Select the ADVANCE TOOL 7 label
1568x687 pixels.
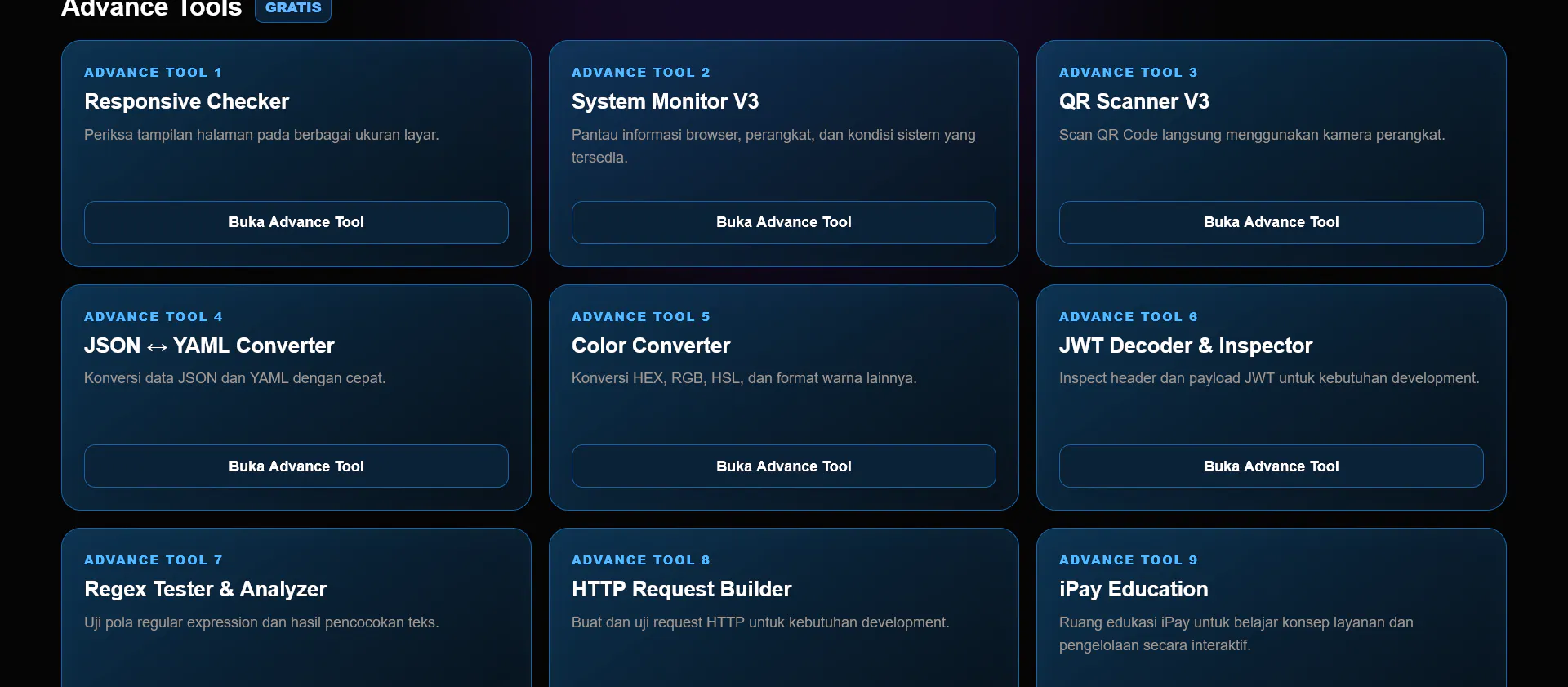pos(154,560)
